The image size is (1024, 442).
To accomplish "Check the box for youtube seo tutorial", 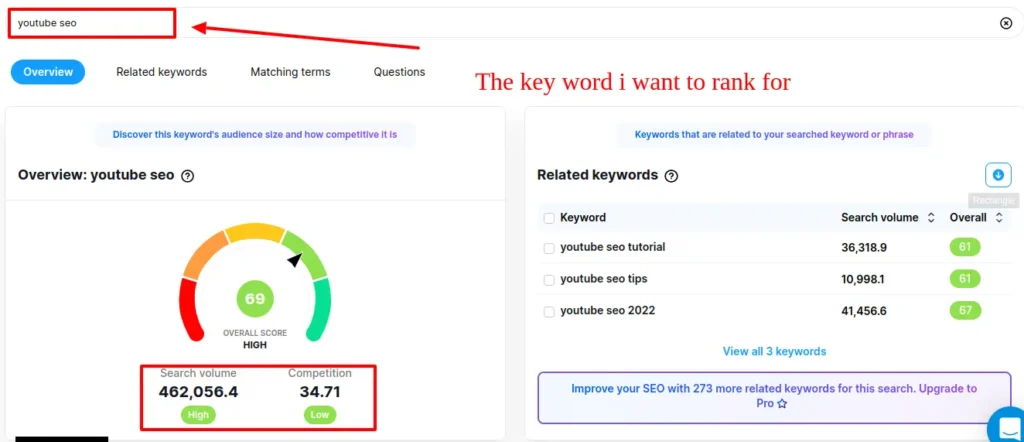I will pyautogui.click(x=549, y=248).
